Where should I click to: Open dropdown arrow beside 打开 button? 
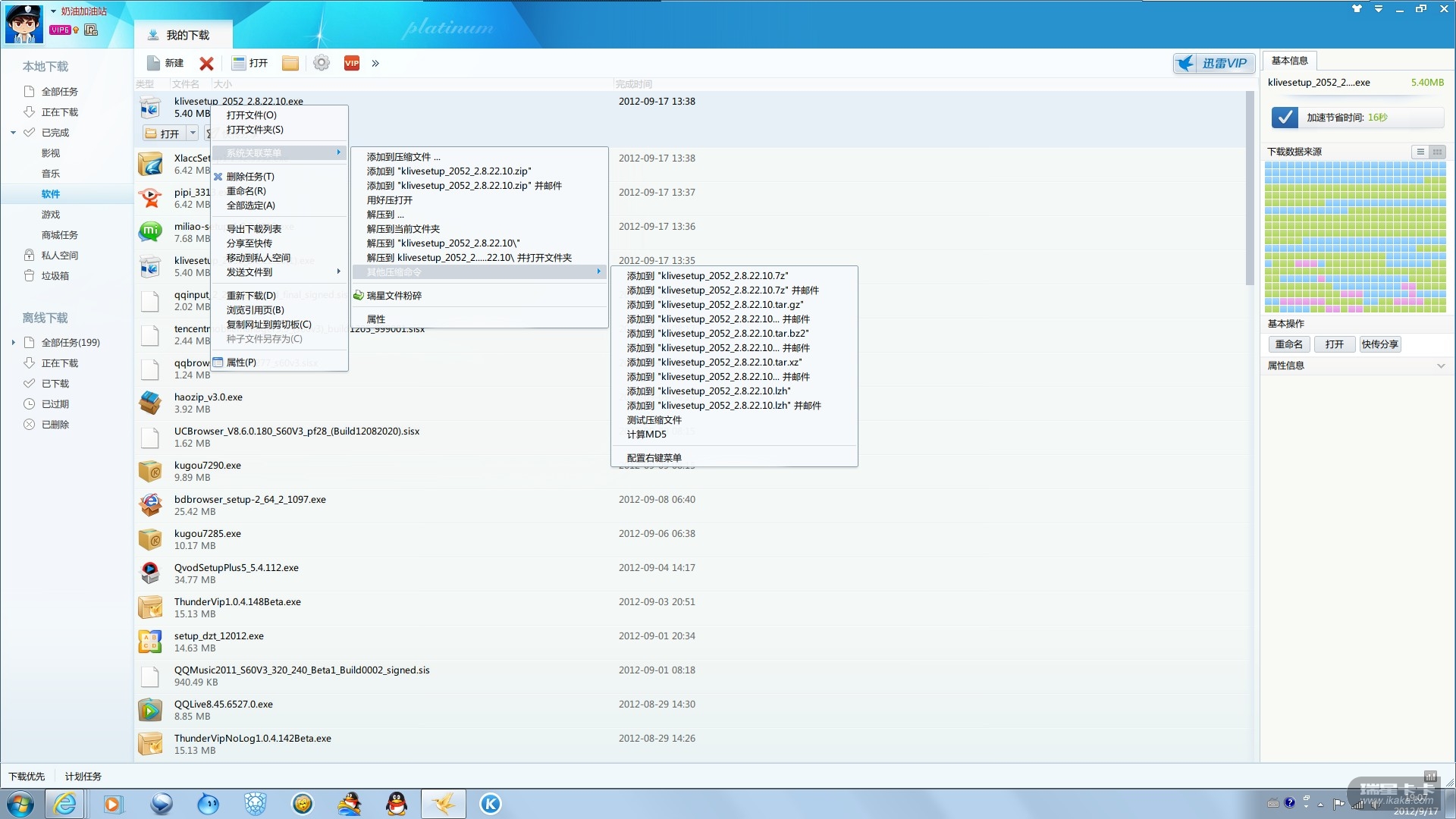click(193, 133)
